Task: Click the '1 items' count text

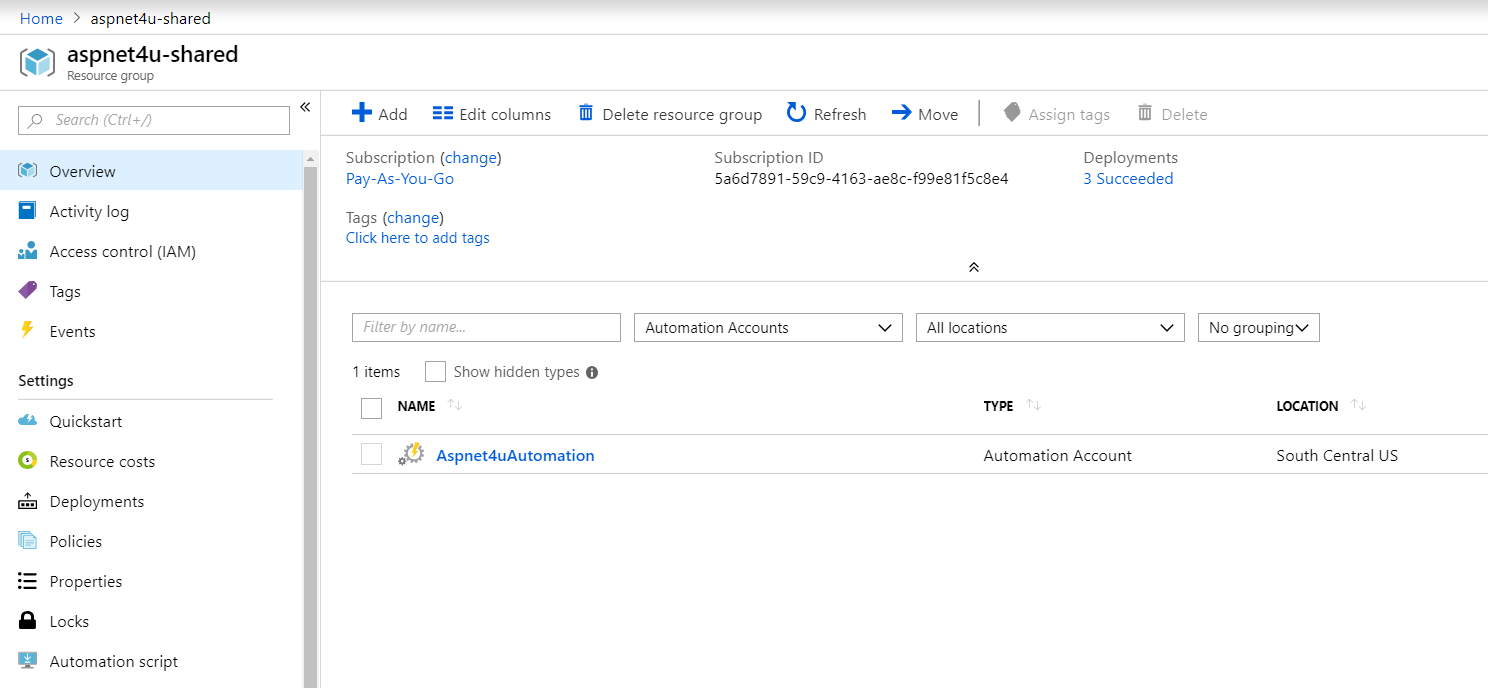Action: point(376,372)
